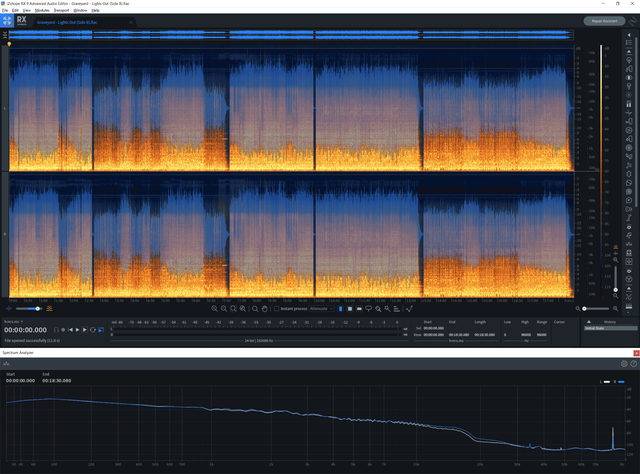Click the 00:00:00.000 timecode display
640x474 pixels.
click(x=25, y=330)
